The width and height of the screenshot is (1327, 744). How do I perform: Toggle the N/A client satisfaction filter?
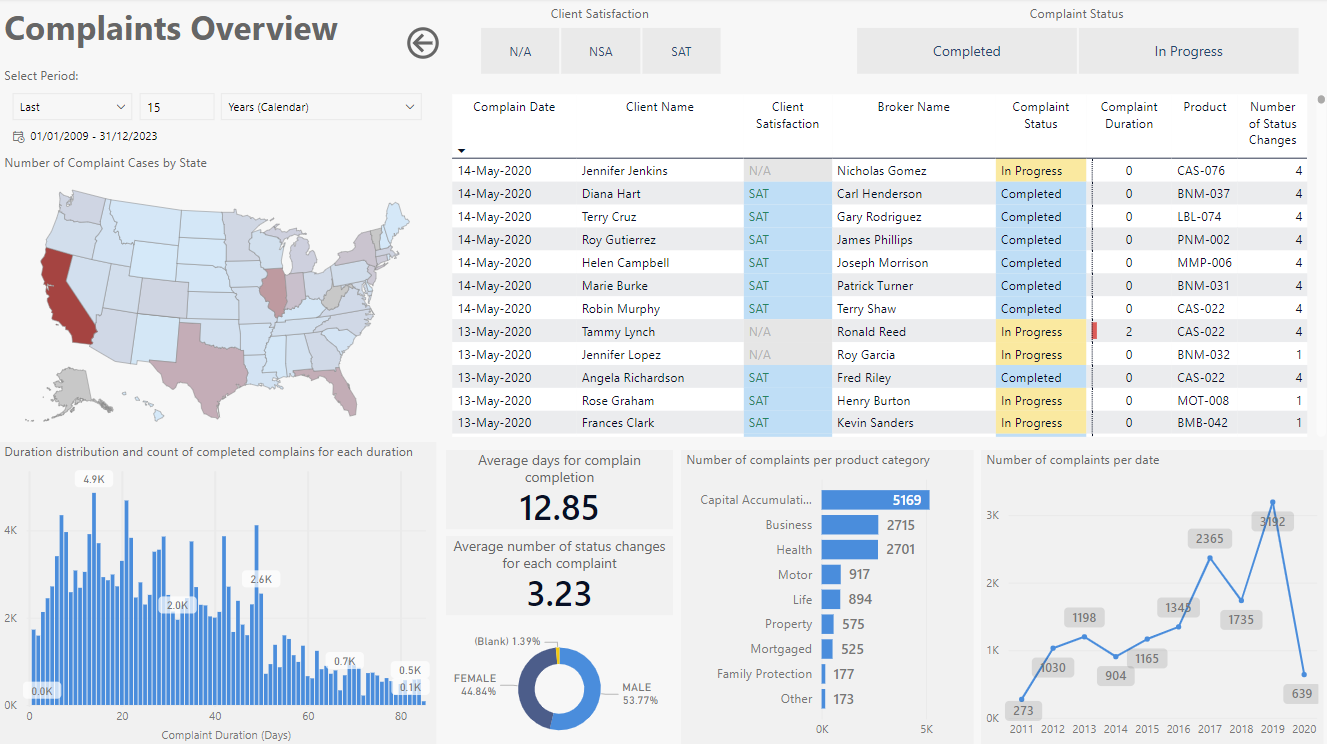520,51
